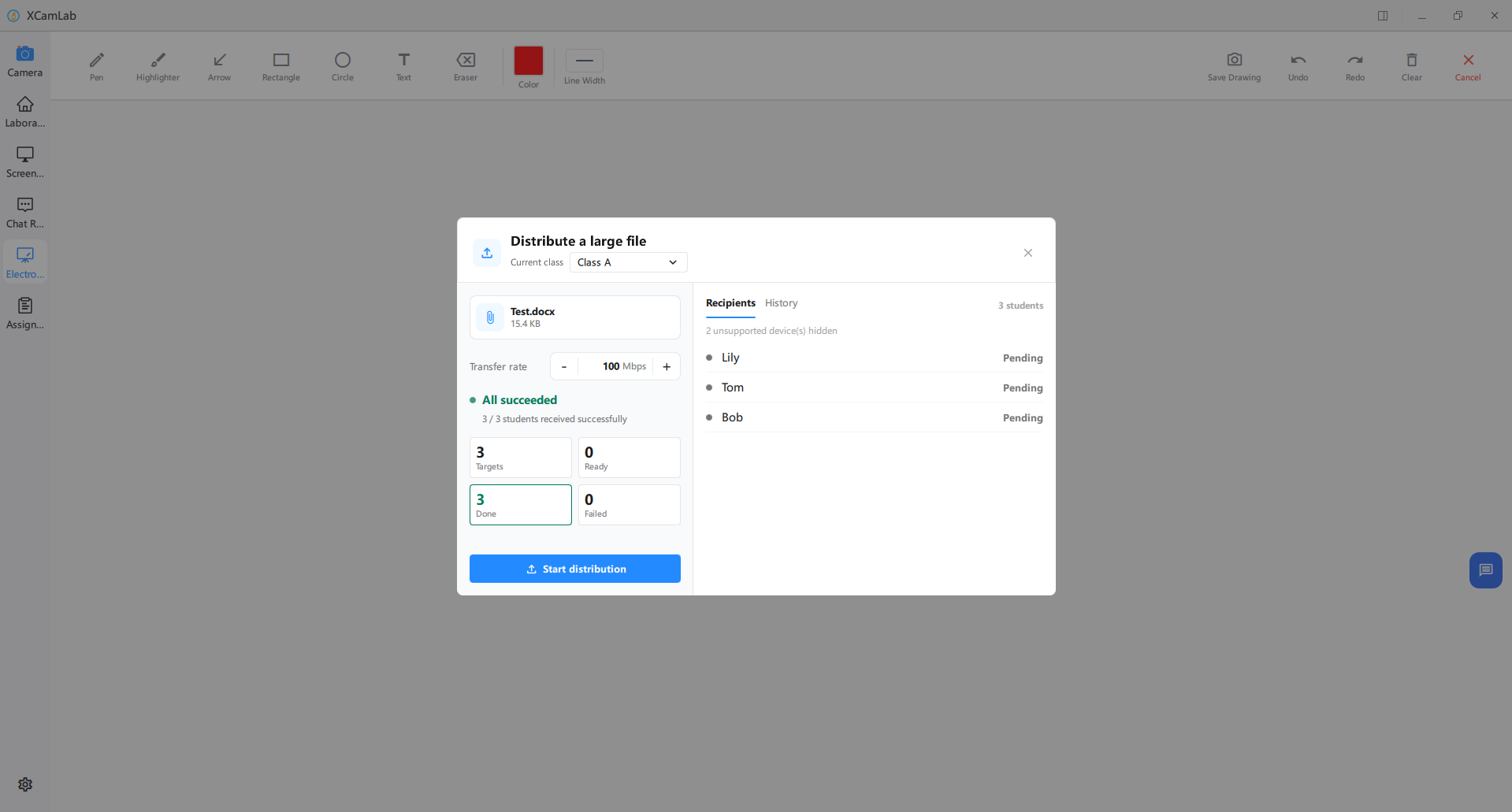This screenshot has height=812, width=1512.
Task: Activate the Eraser tool
Action: (466, 66)
